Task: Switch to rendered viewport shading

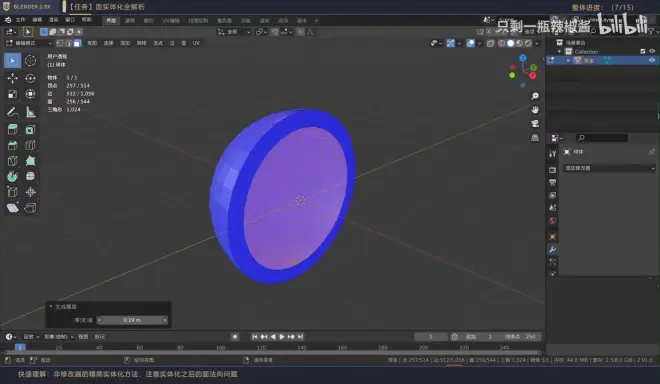Action: pyautogui.click(x=528, y=43)
